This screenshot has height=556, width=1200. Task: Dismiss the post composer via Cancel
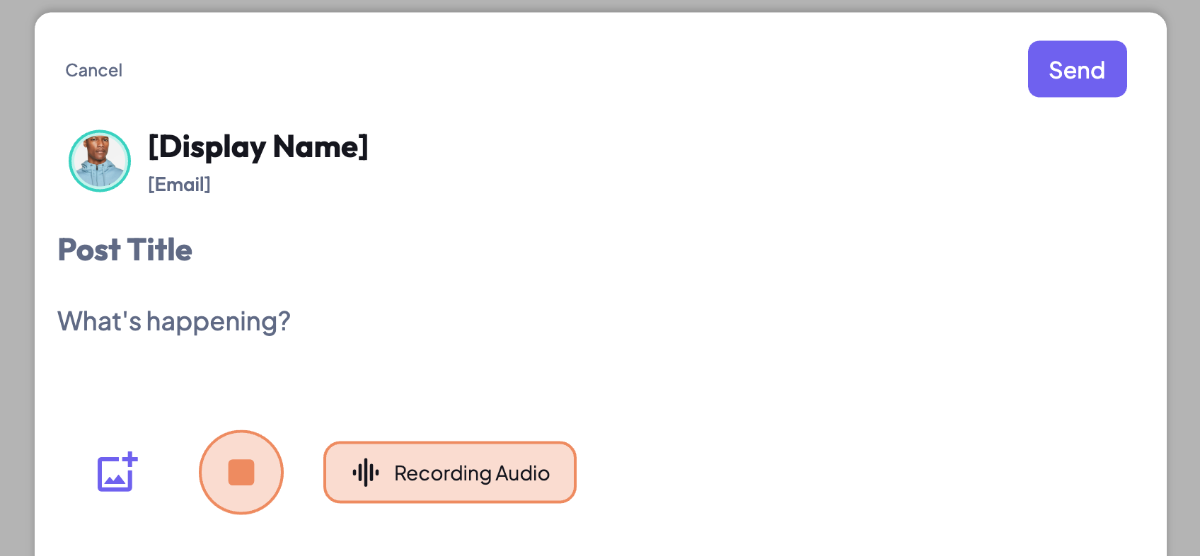pos(94,70)
